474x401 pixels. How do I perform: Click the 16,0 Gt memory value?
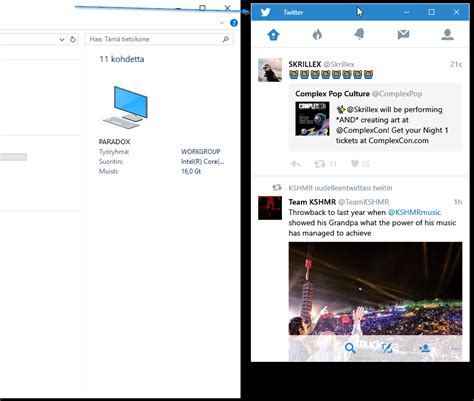(191, 171)
